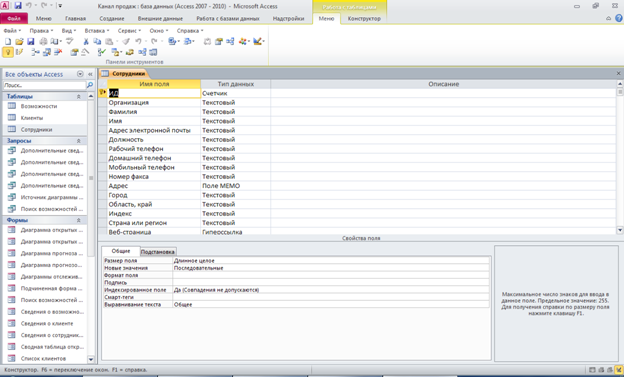Select the Список клиентов form
Image resolution: width=624 pixels, height=377 pixels.
(x=43, y=358)
